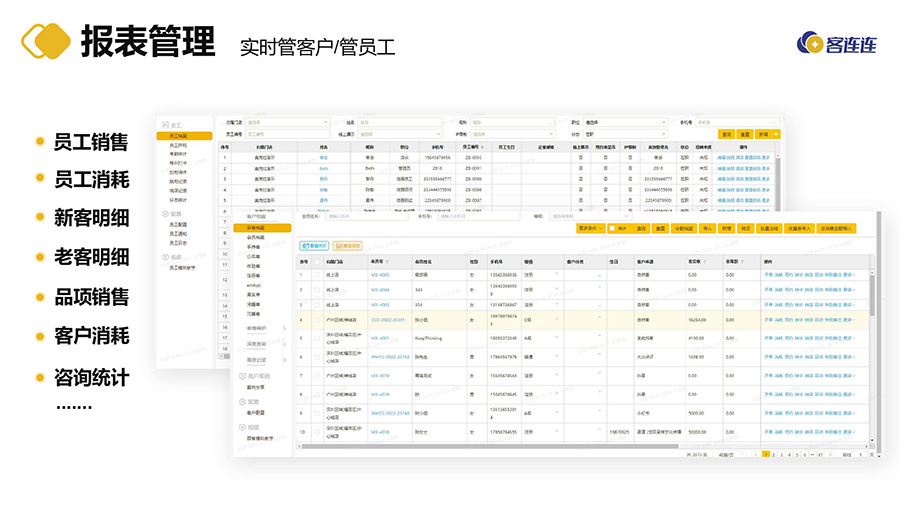Focus the page jump input in the pagination
This screenshot has height=506, width=900.
click(x=860, y=455)
